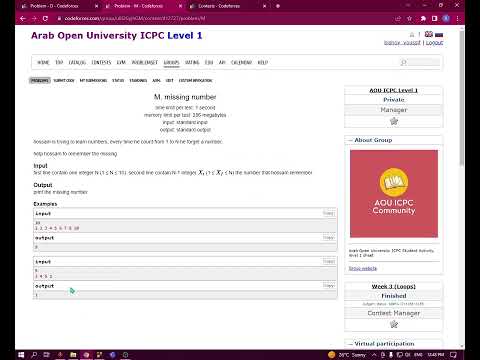The height and width of the screenshot is (360, 480).
Task: Click the weather widget on the taskbar
Action: pyautogui.click(x=347, y=355)
